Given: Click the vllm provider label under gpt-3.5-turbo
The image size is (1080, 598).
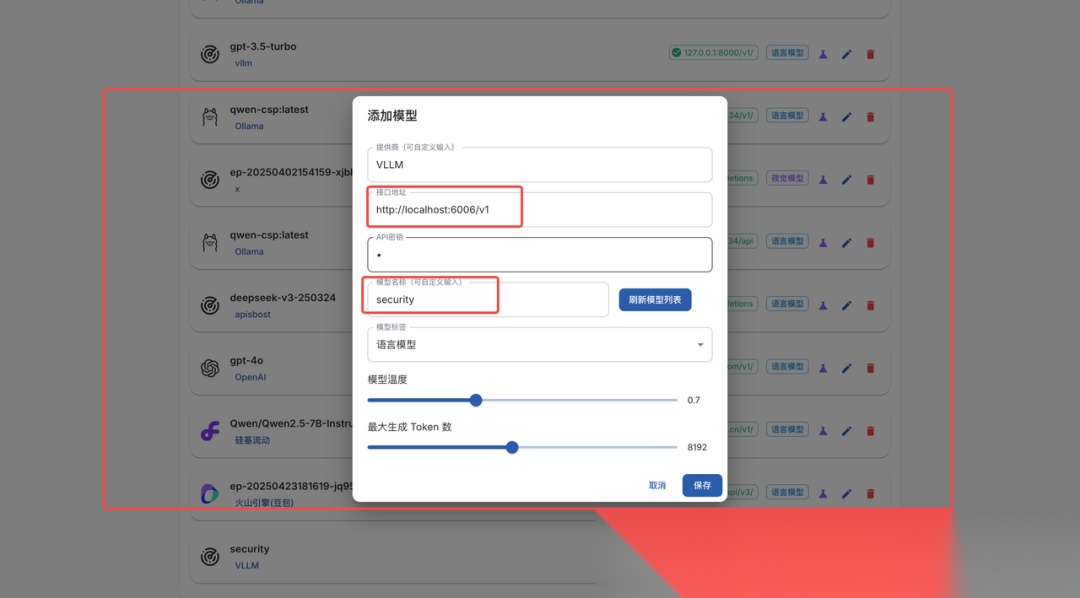Looking at the screenshot, I should (x=243, y=63).
